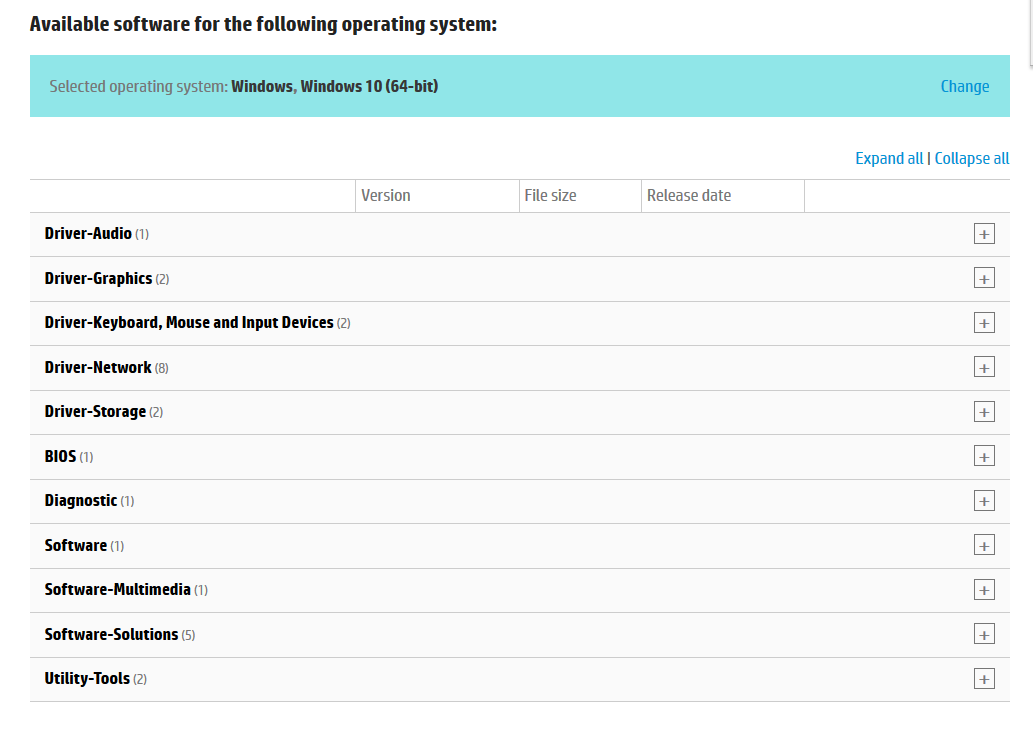The image size is (1033, 756).
Task: Click the plus icon beside Driver-Graphics
Action: pos(984,279)
